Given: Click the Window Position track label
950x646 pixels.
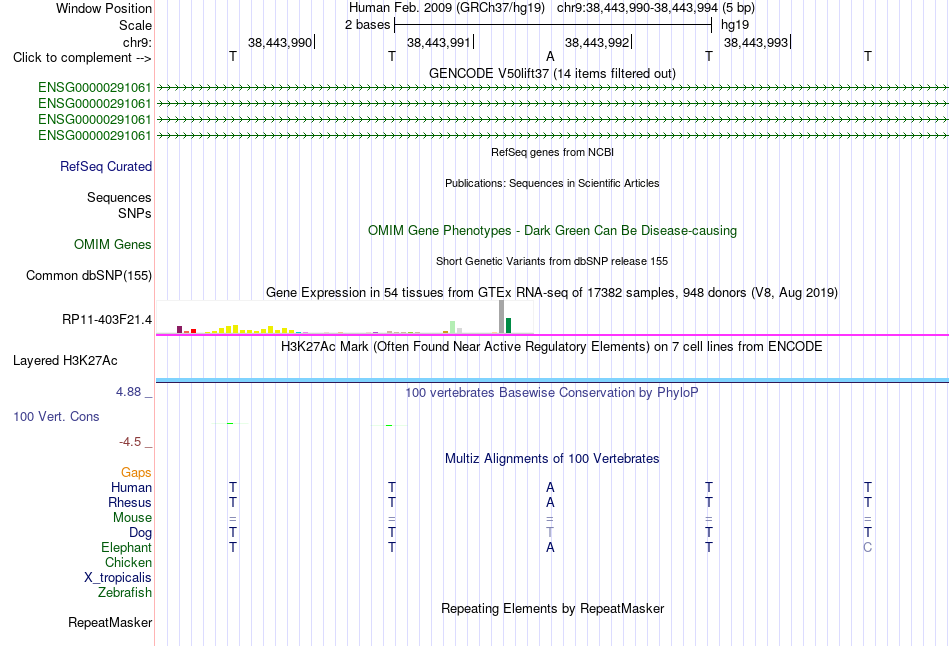Looking at the screenshot, I should [104, 8].
